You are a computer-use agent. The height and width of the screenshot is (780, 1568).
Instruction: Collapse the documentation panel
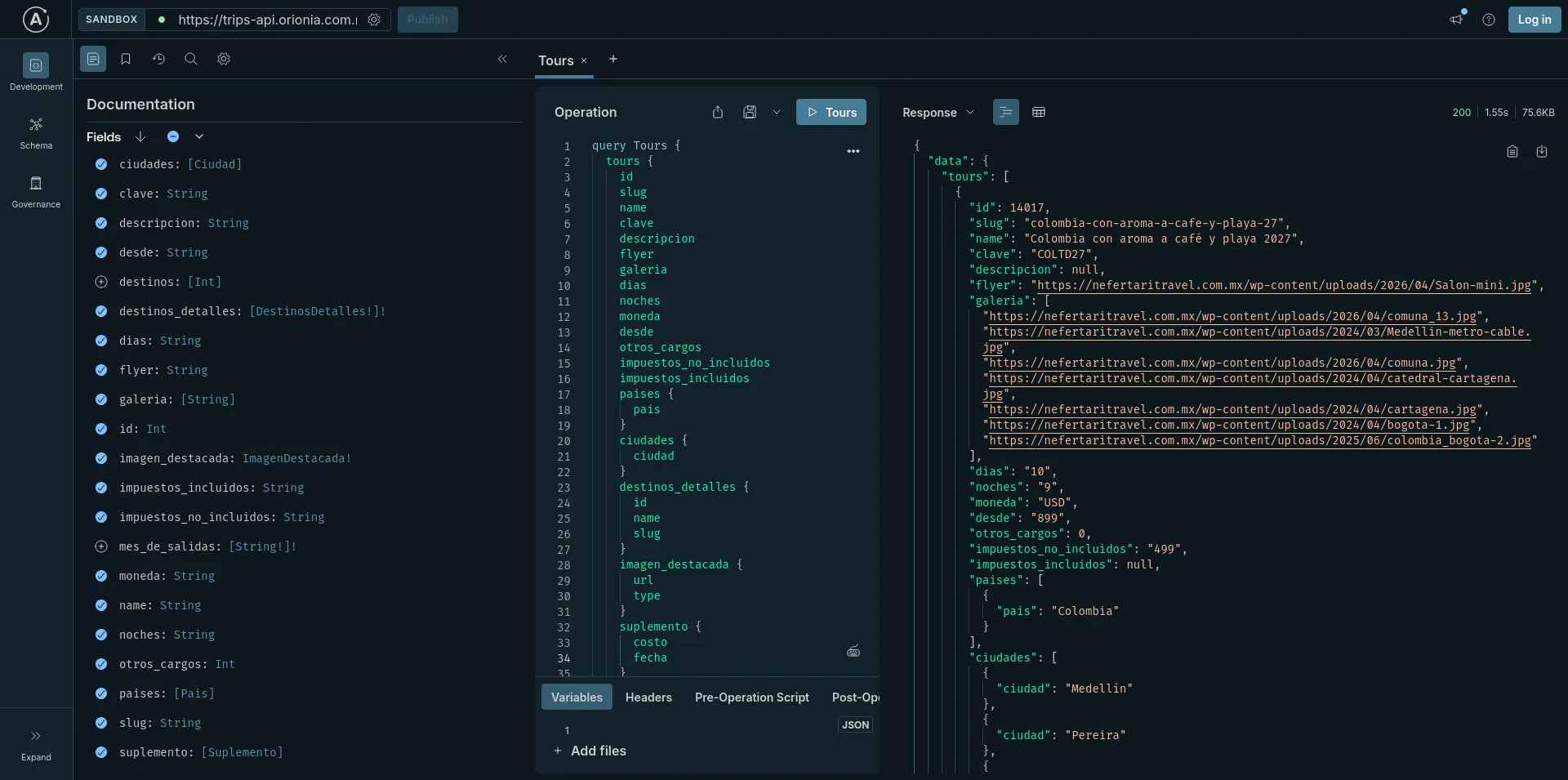pyautogui.click(x=502, y=59)
